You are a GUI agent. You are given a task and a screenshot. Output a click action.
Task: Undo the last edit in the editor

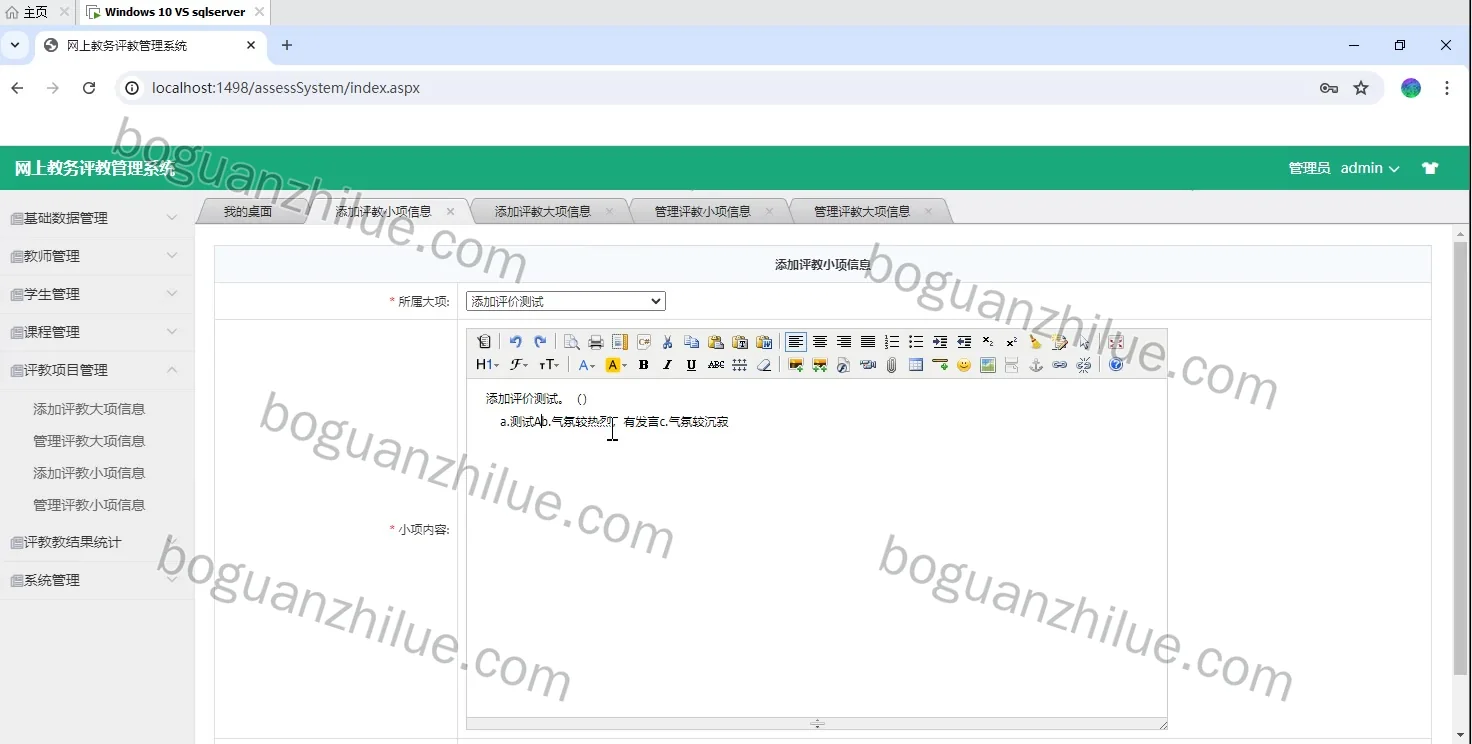[516, 342]
